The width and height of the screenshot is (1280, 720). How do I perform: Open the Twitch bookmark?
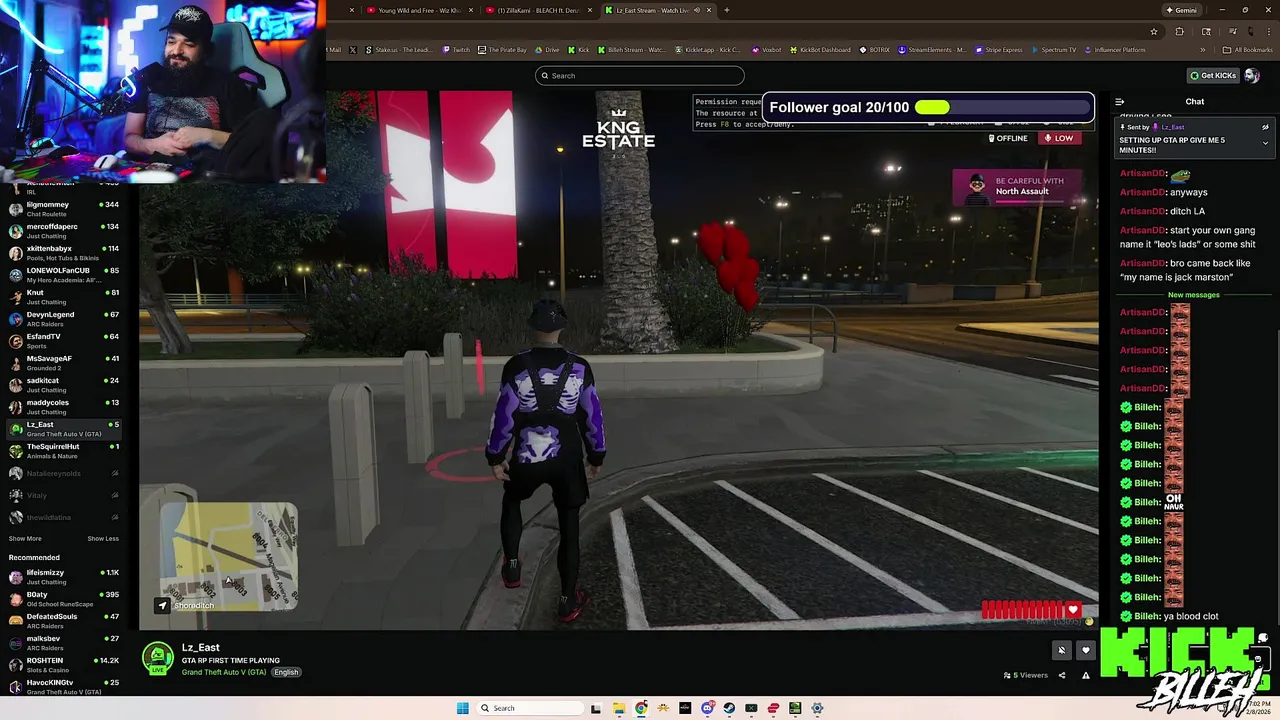pos(456,50)
